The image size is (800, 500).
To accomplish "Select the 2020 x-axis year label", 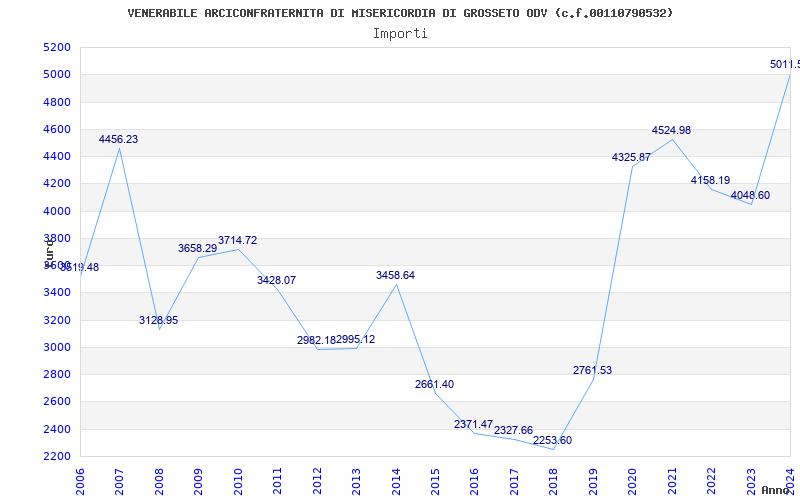I will pos(633,482).
